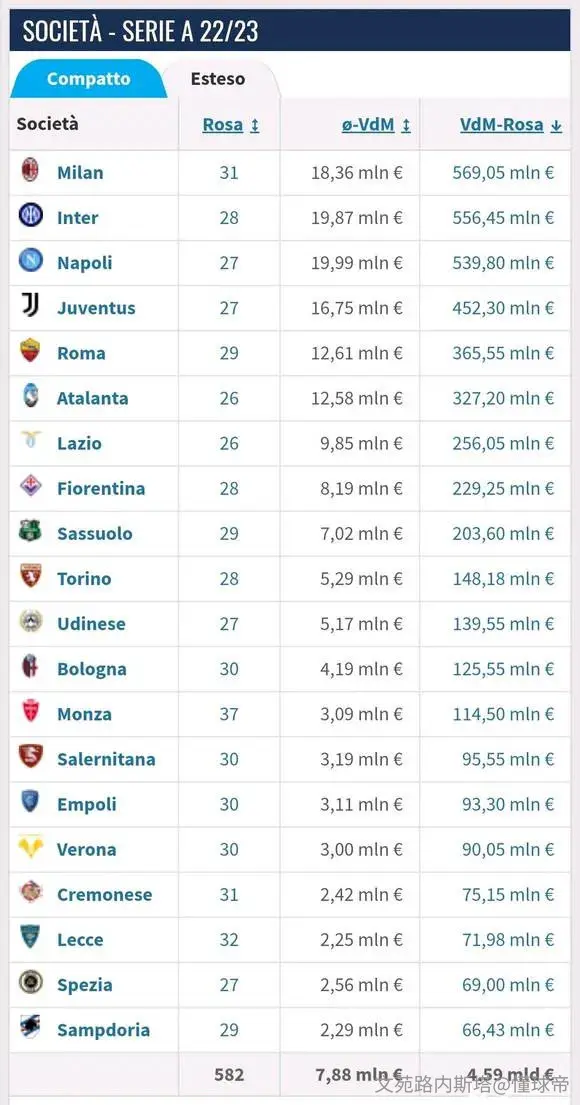Open Lazio's 9,85 mln € average value

pyautogui.click(x=362, y=443)
